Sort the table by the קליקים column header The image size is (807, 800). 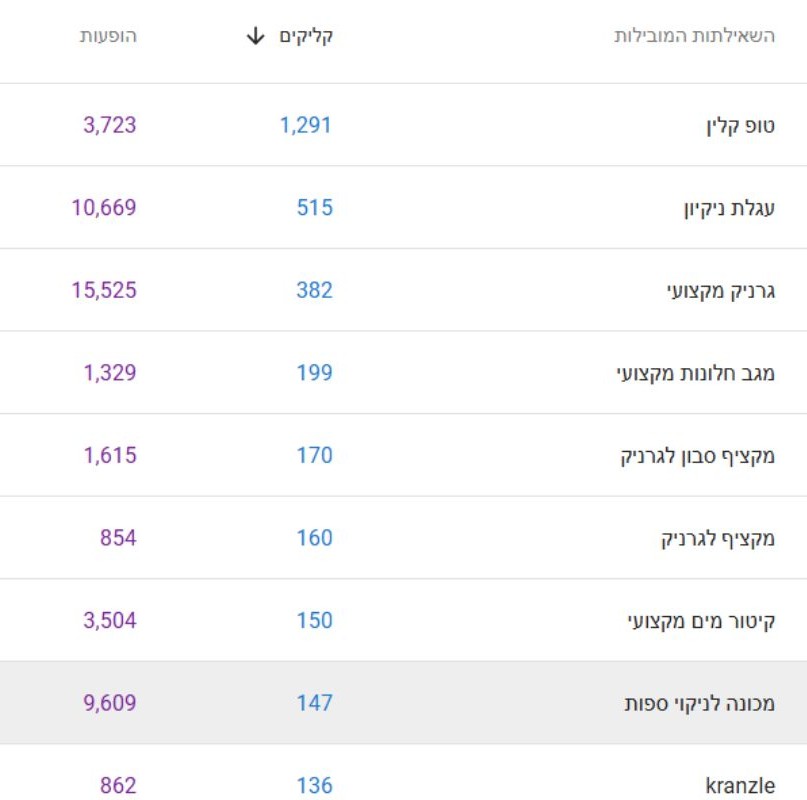click(x=307, y=37)
